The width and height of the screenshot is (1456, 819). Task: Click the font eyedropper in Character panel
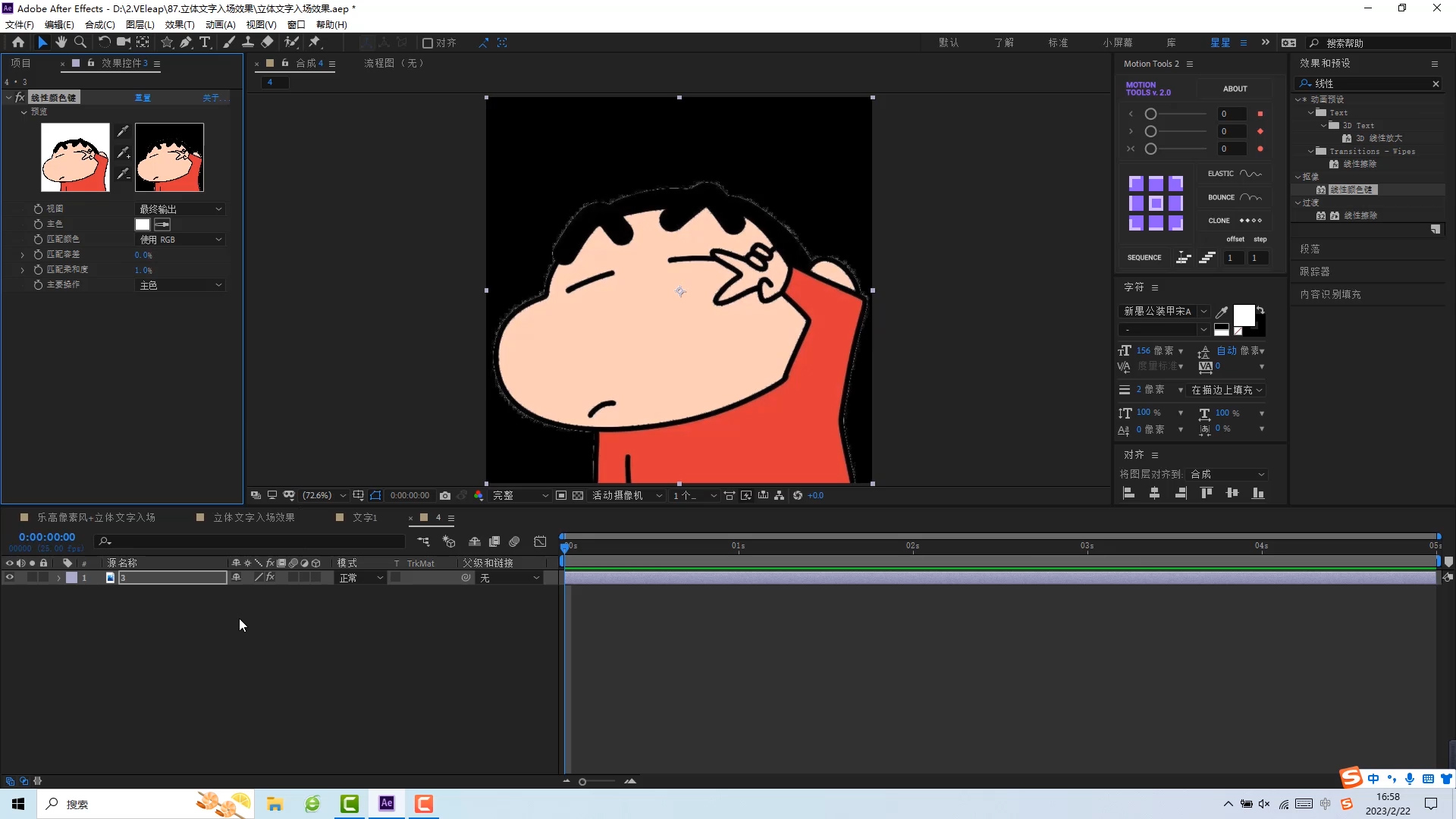coord(1222,312)
